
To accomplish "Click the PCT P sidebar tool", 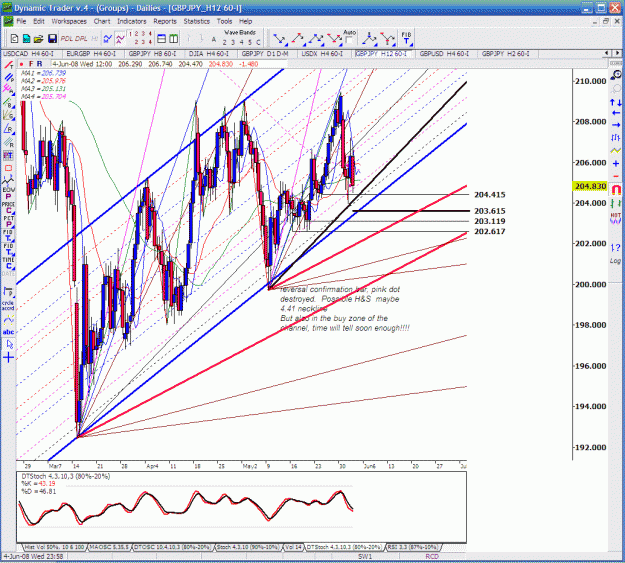I will [8, 221].
